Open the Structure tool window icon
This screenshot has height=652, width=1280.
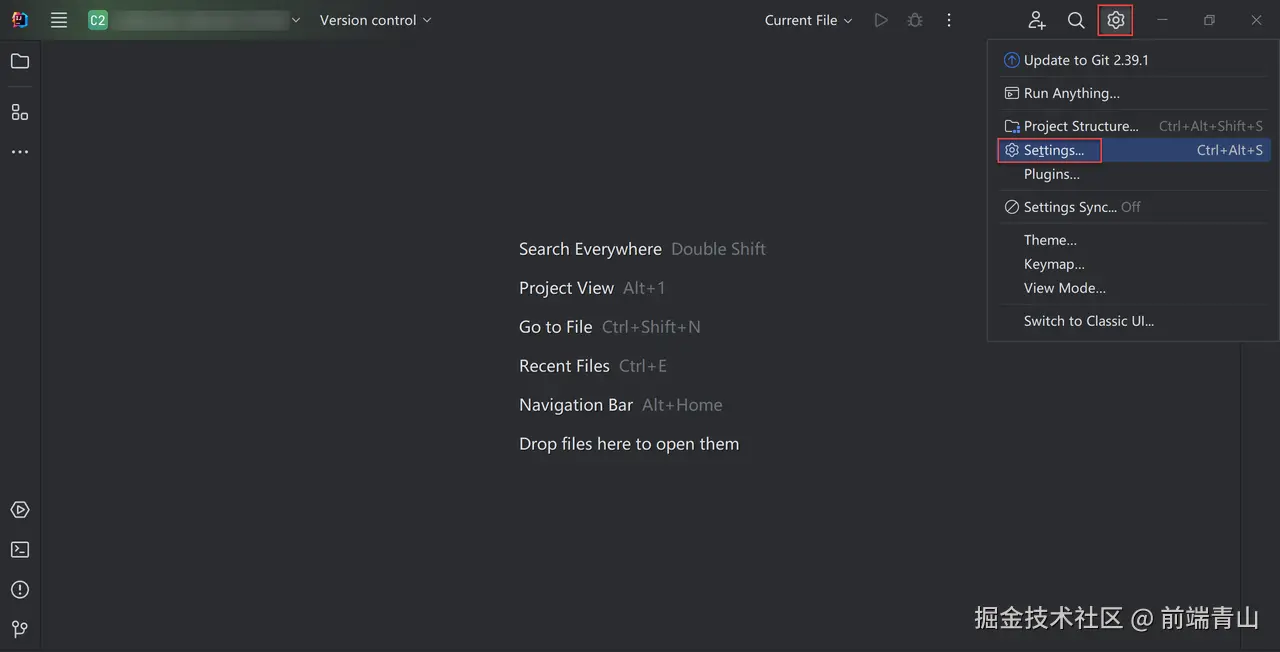tap(20, 112)
